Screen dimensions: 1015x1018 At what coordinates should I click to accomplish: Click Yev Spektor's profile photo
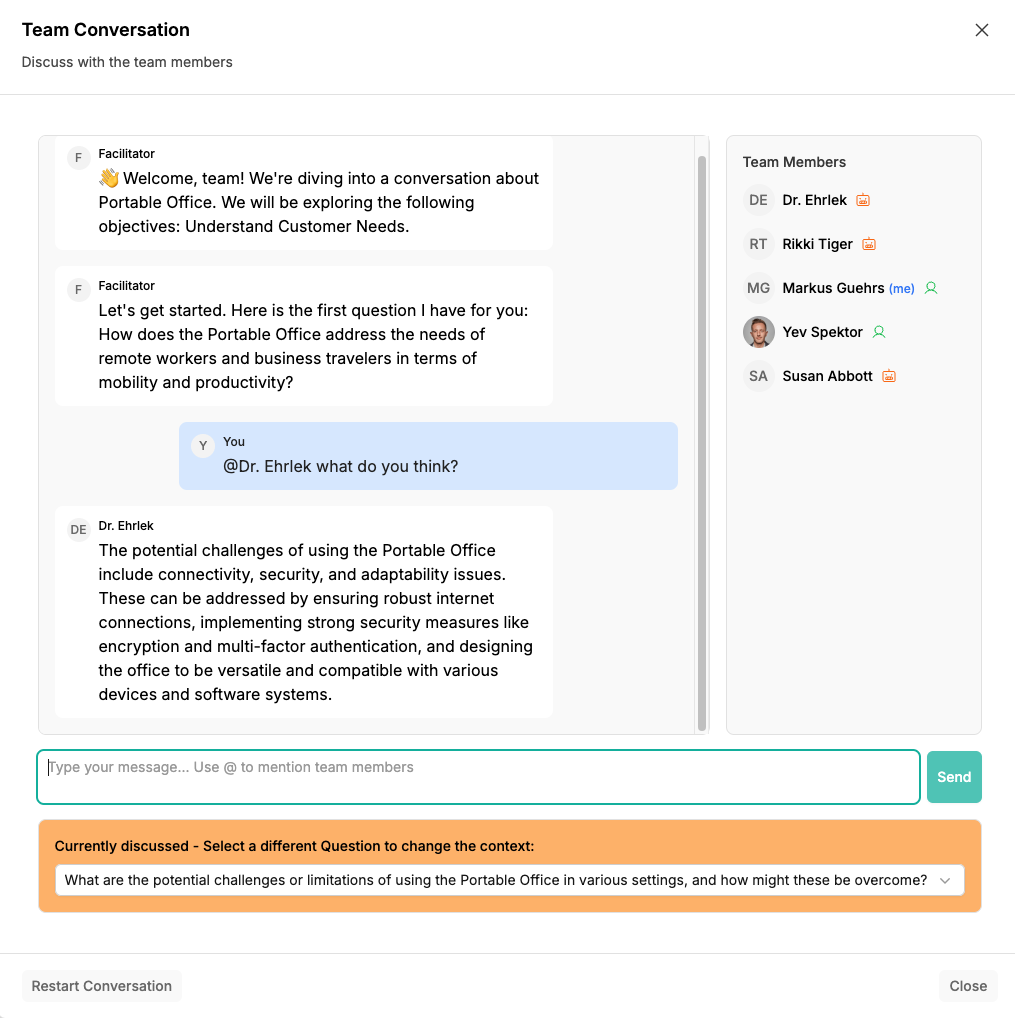(x=759, y=332)
